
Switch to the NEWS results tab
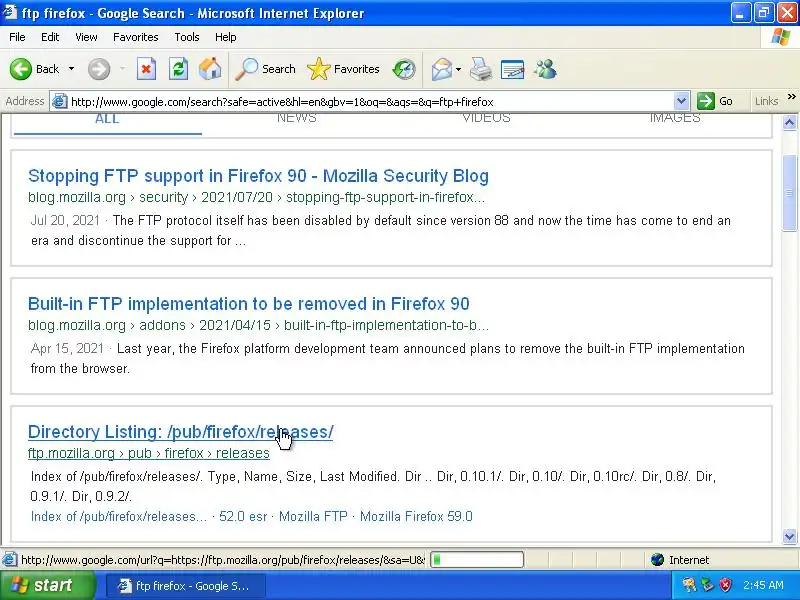point(297,118)
